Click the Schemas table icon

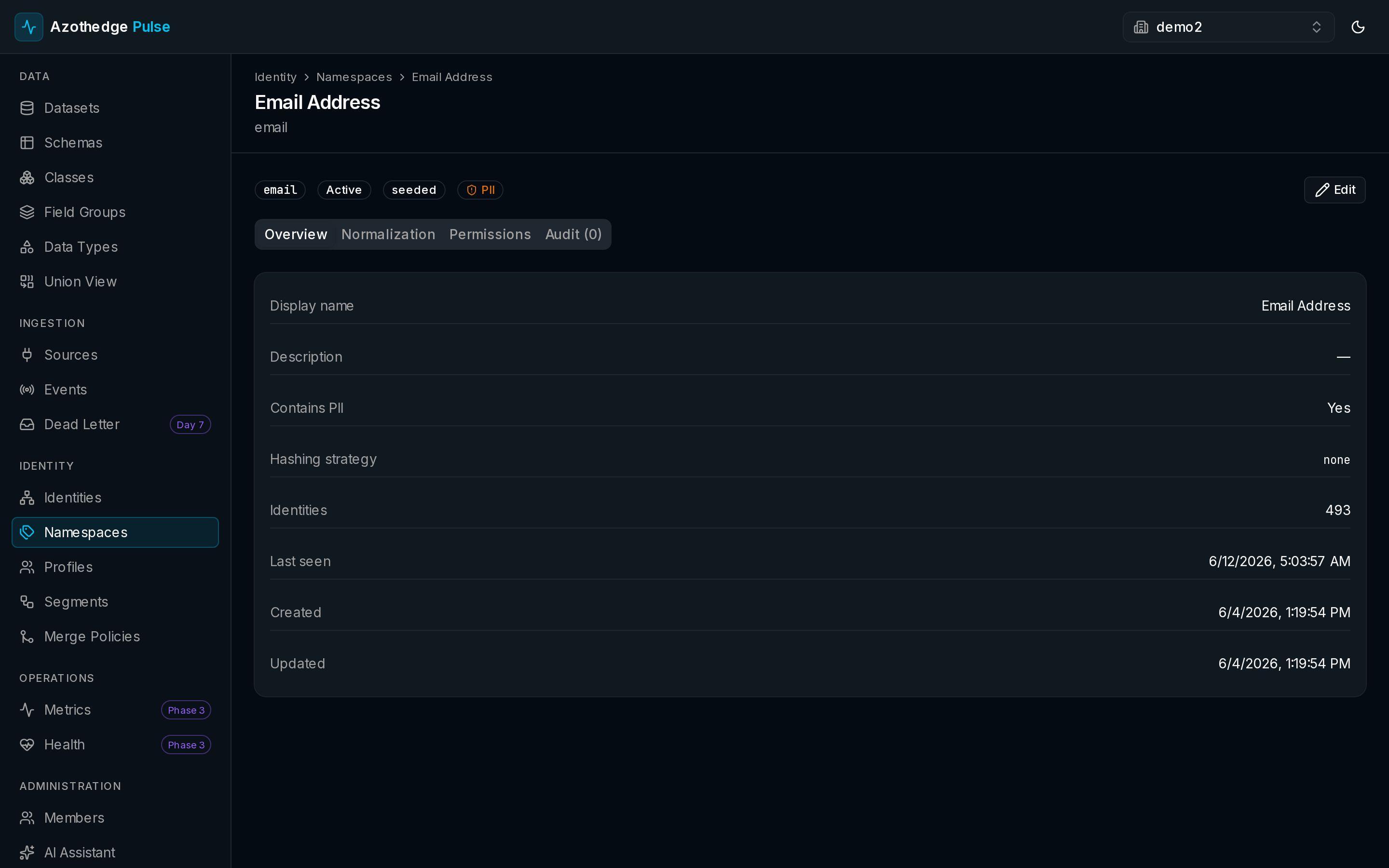pyautogui.click(x=27, y=143)
